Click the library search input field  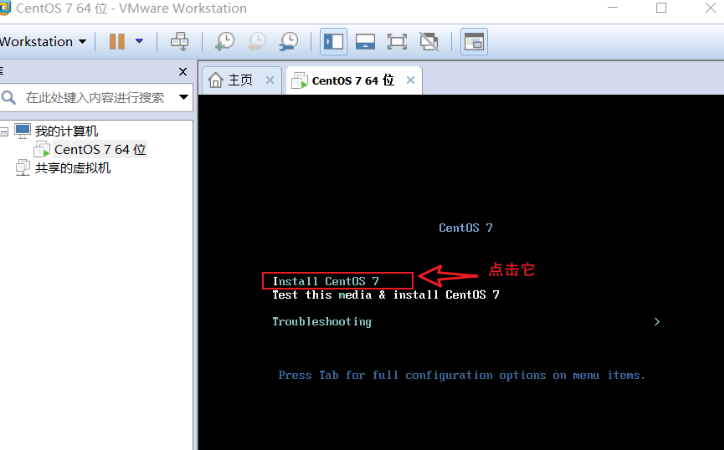pyautogui.click(x=95, y=97)
